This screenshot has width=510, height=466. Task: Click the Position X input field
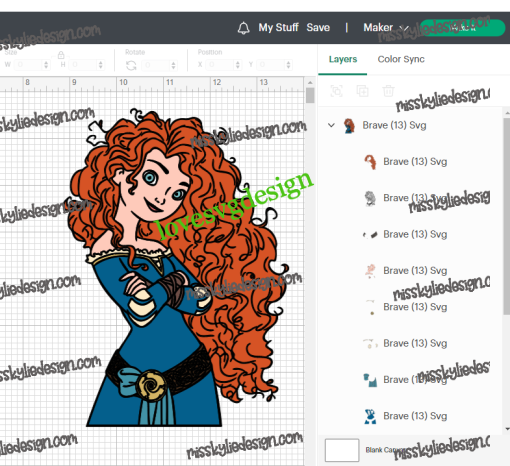[220, 65]
